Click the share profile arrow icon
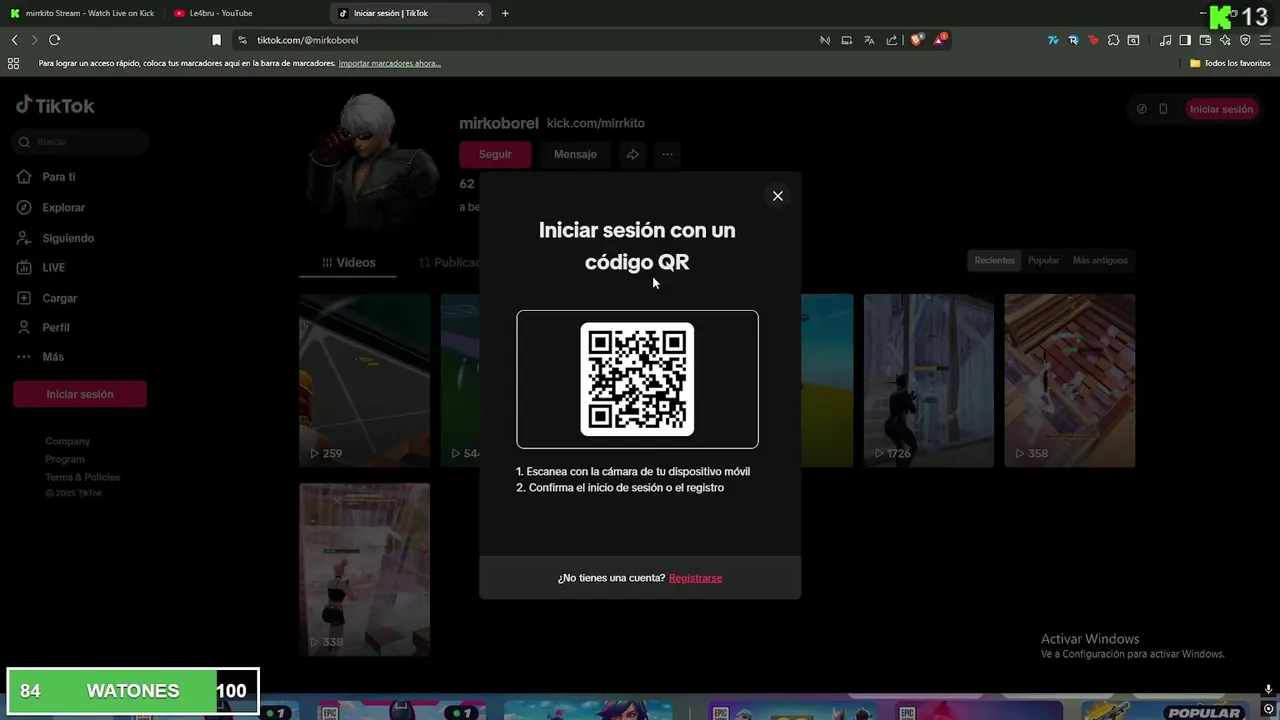This screenshot has height=720, width=1280. click(633, 154)
